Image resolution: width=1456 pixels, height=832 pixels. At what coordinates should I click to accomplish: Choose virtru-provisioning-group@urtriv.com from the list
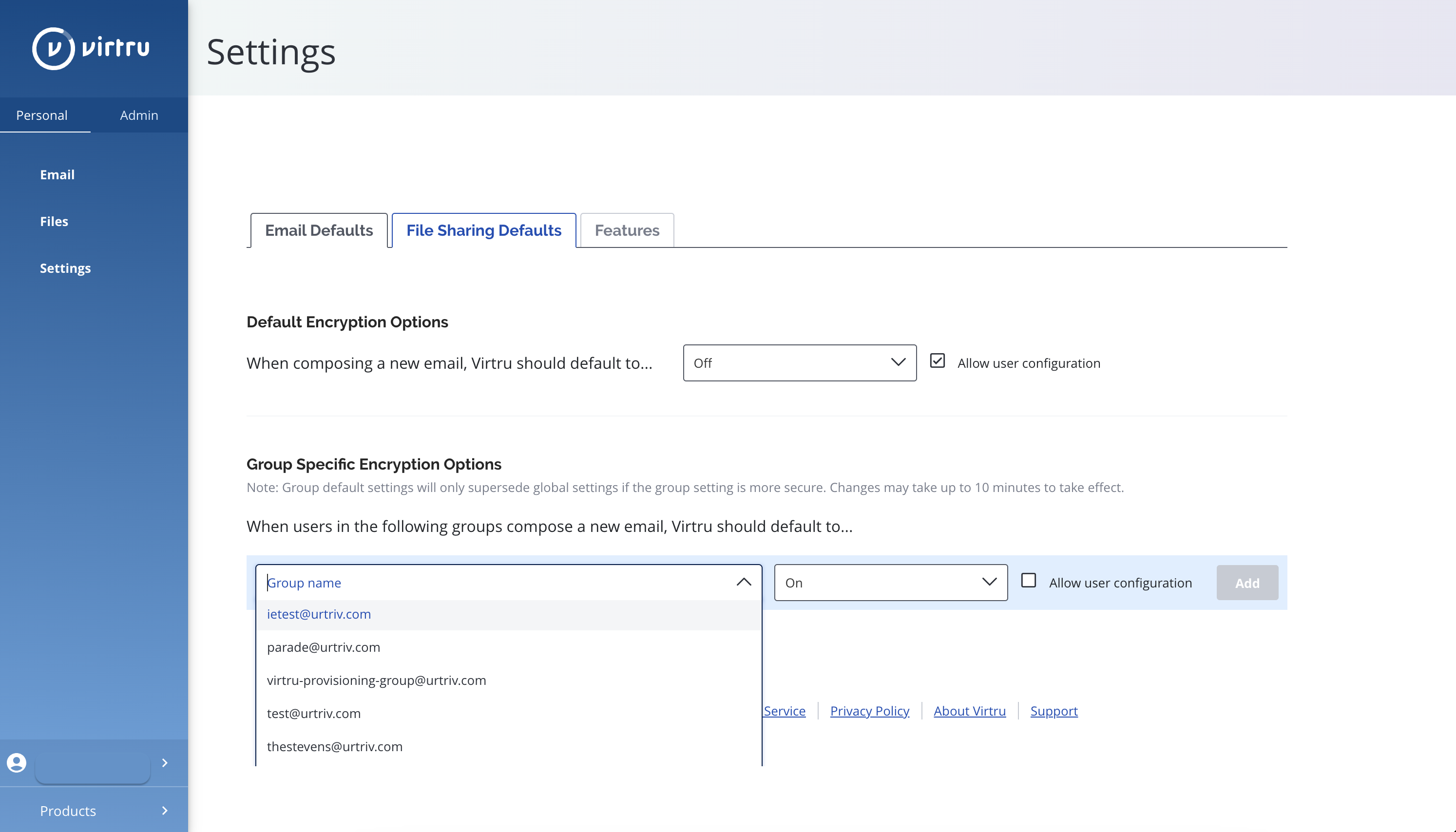(509, 681)
